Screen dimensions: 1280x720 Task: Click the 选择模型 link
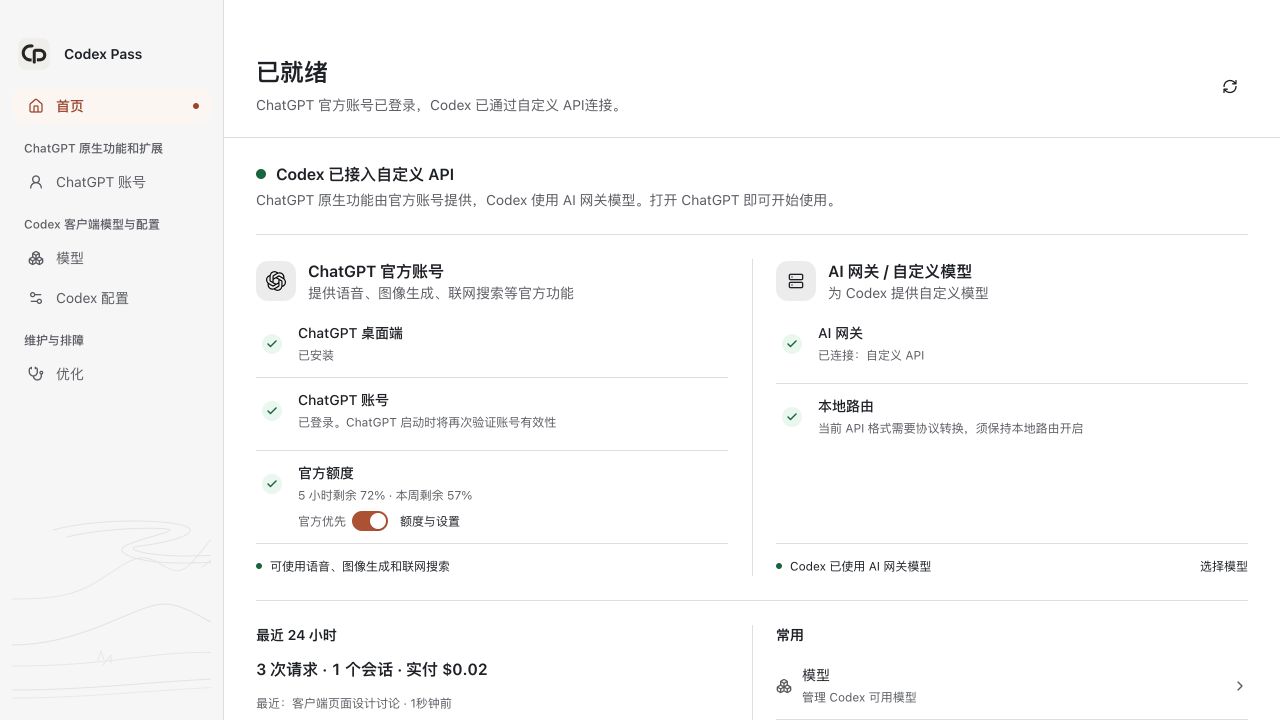coord(1224,566)
